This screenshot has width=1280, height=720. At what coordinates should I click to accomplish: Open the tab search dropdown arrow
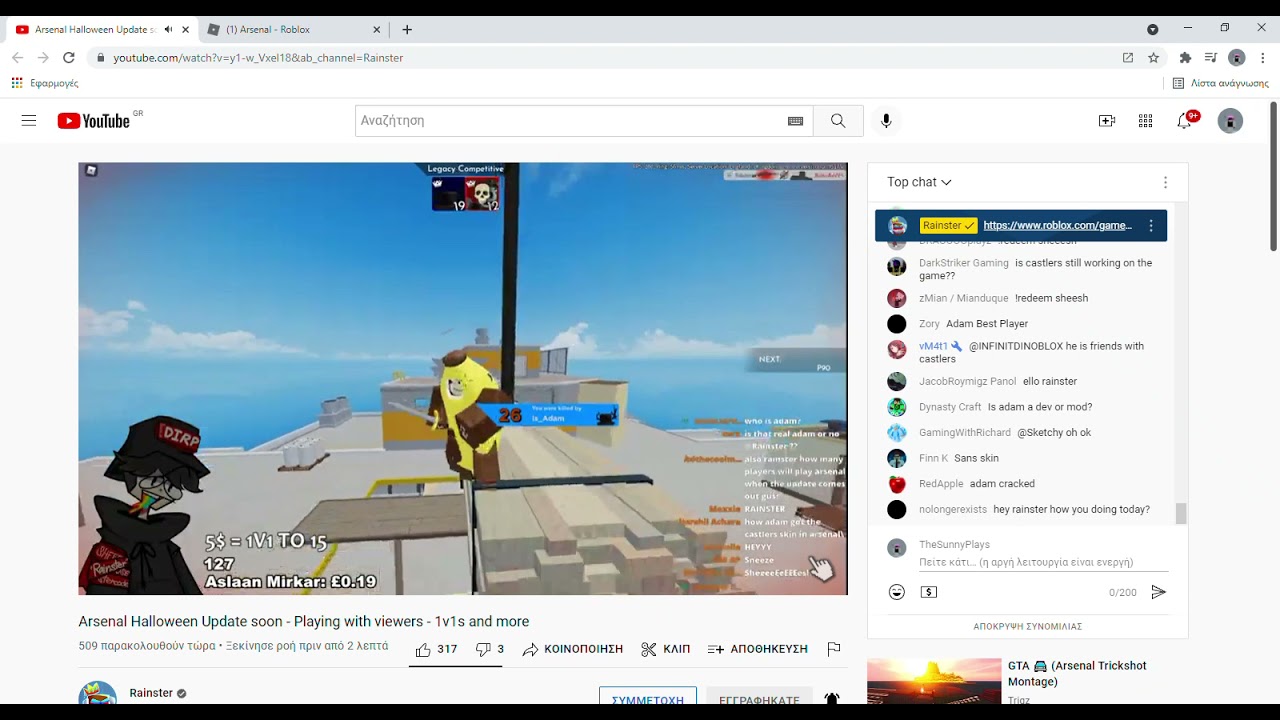1152,30
